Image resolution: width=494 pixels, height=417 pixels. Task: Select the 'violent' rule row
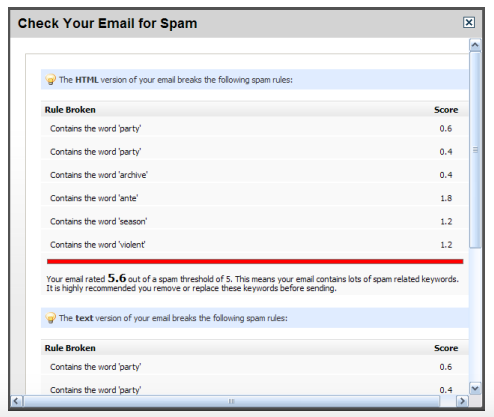point(255,245)
